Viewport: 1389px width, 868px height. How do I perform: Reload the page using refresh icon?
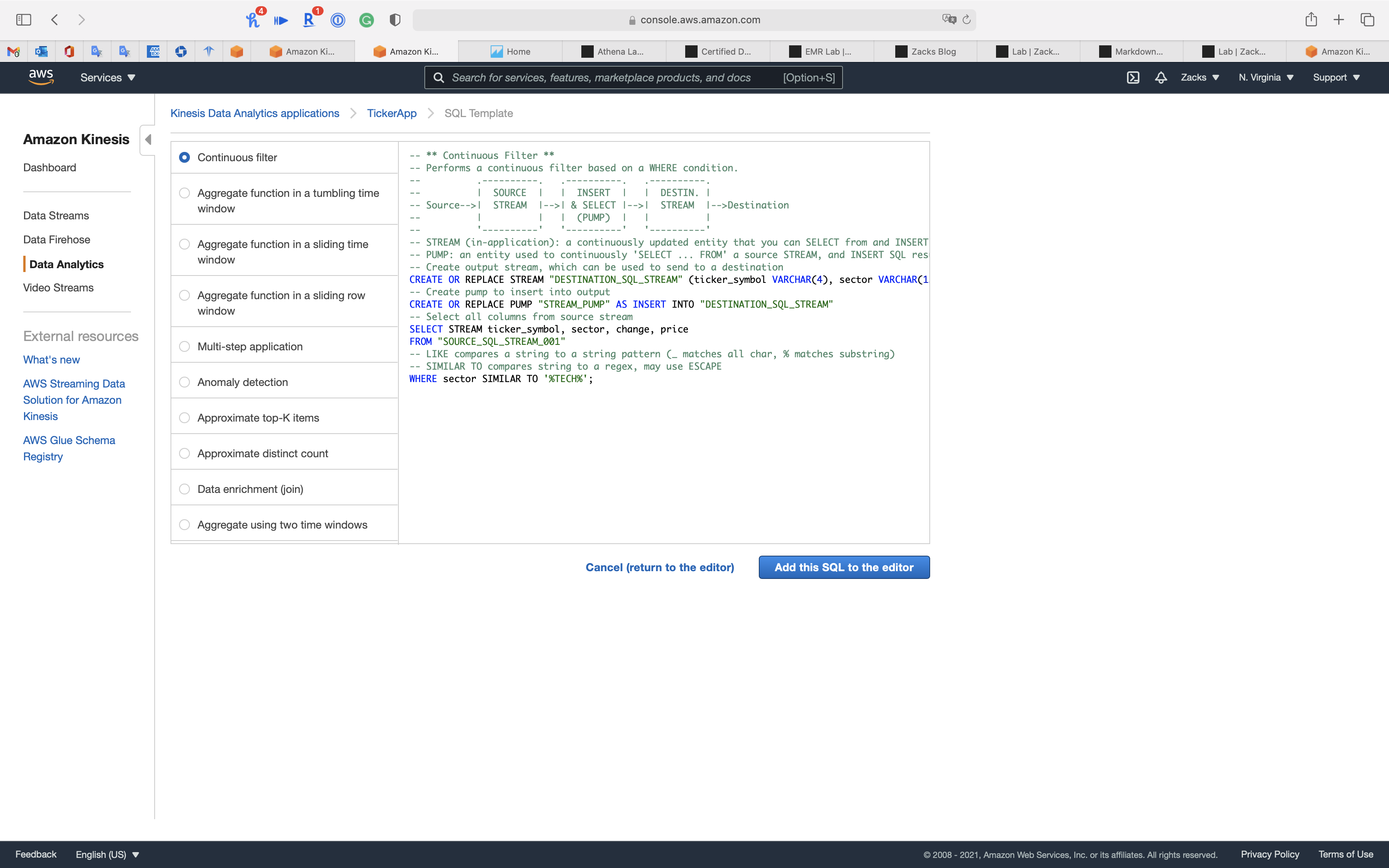tap(967, 19)
